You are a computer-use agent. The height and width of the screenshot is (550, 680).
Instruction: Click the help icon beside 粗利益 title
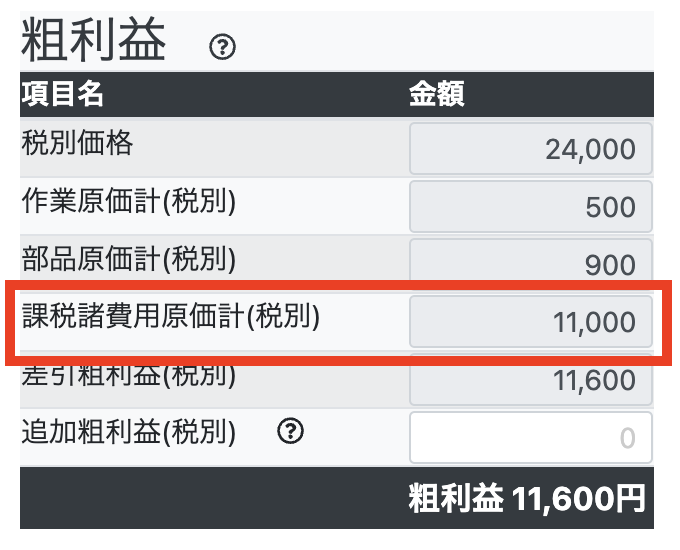click(223, 47)
